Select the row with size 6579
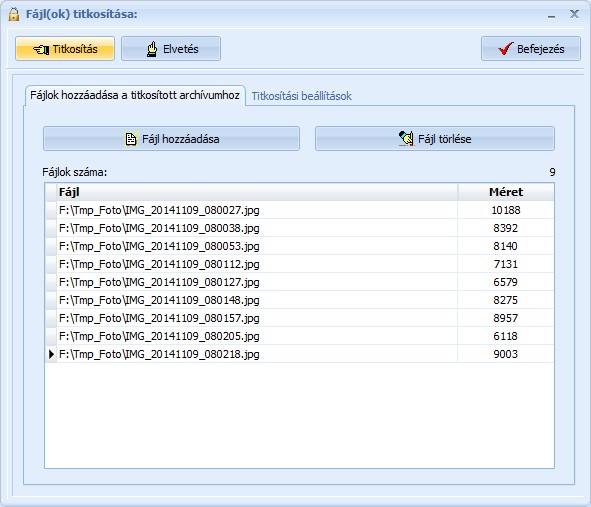This screenshot has height=507, width=591. (300, 282)
